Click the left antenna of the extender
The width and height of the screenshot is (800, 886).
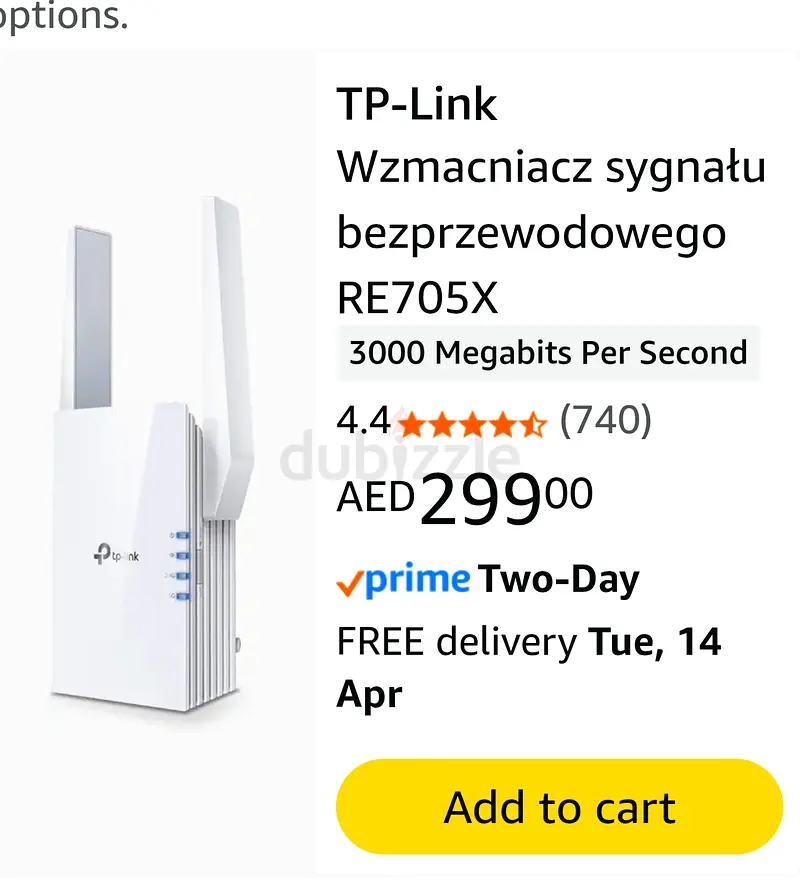92,318
